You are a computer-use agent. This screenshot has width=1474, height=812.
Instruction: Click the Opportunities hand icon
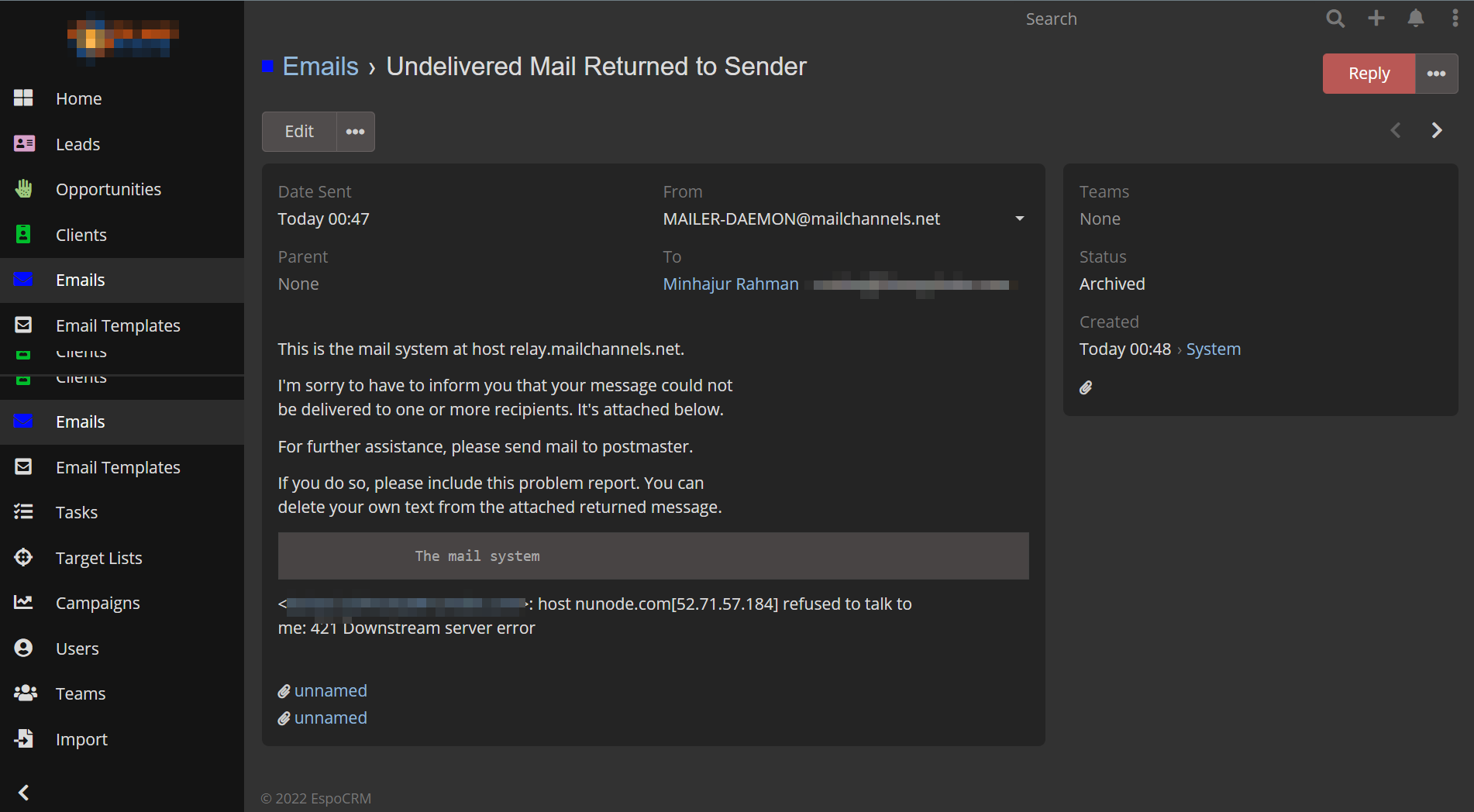[x=23, y=189]
